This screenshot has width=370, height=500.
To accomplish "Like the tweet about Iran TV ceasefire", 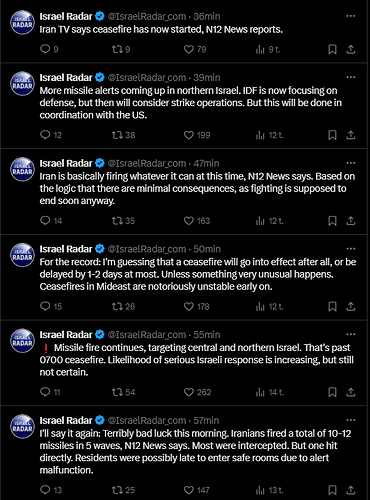I will point(195,49).
